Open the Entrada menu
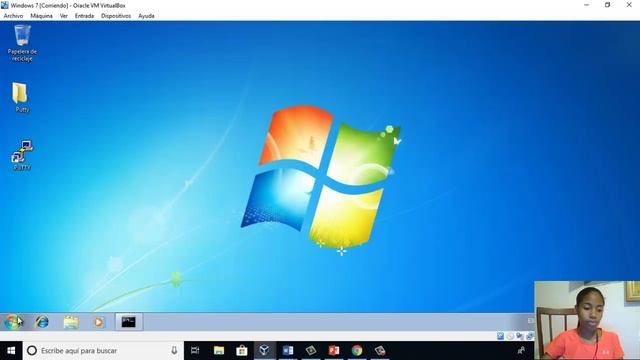 tap(84, 16)
